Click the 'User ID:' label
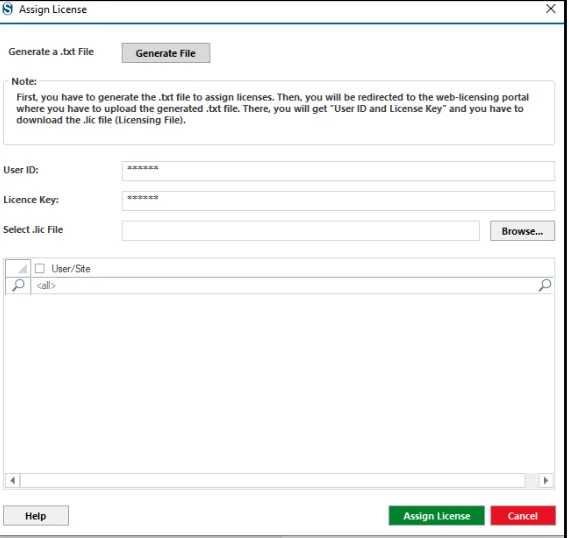569x538 pixels. click(x=21, y=170)
